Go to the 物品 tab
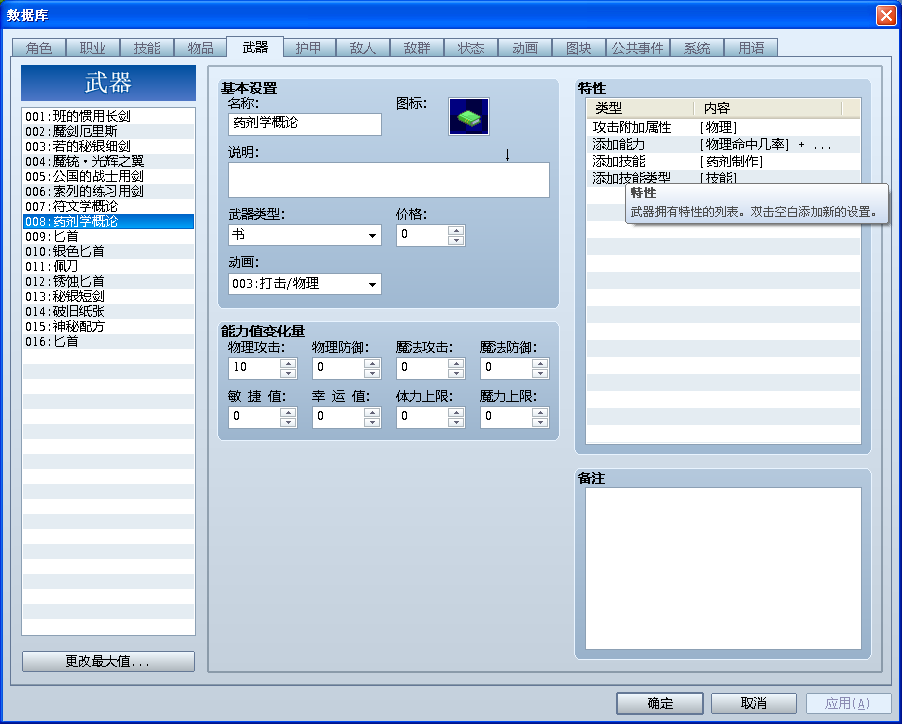 200,48
